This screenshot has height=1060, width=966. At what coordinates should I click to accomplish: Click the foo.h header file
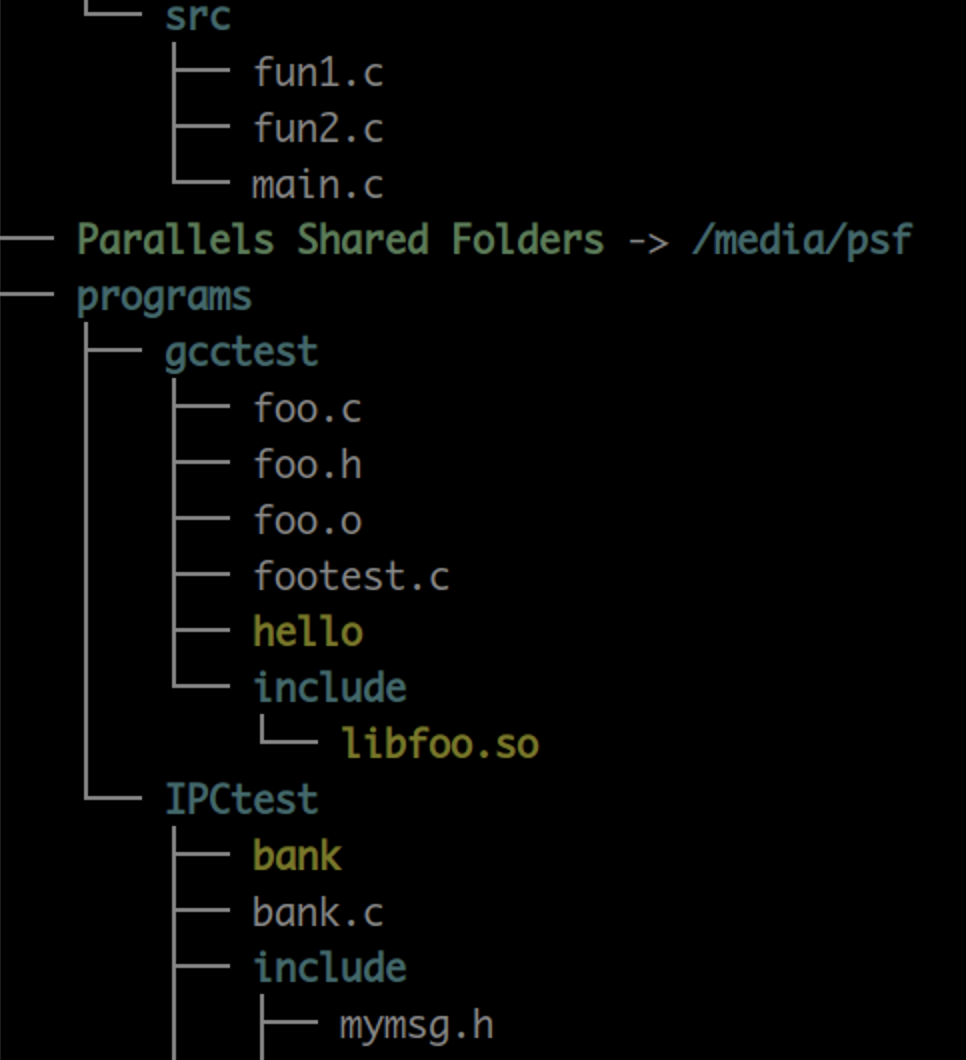click(307, 465)
